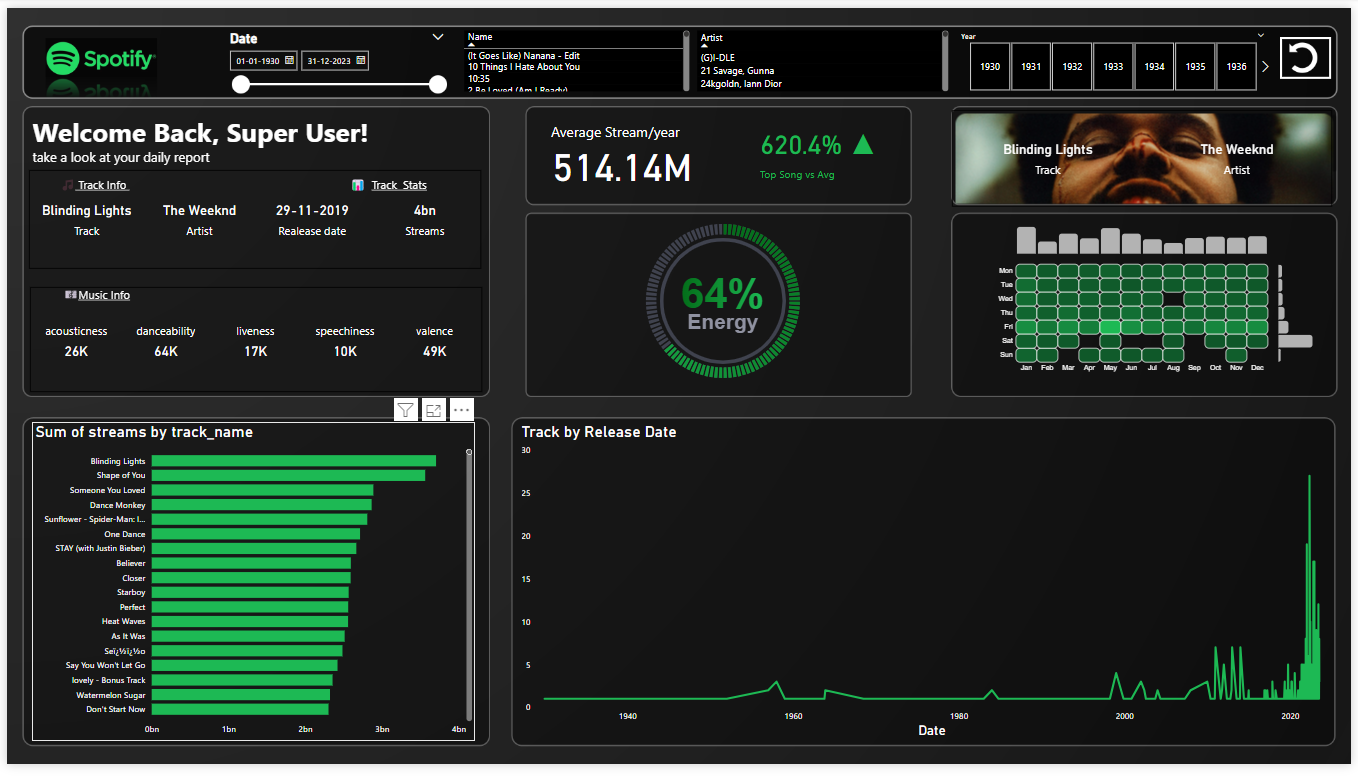
Task: Click the Someone You Loved bar
Action: click(x=262, y=490)
